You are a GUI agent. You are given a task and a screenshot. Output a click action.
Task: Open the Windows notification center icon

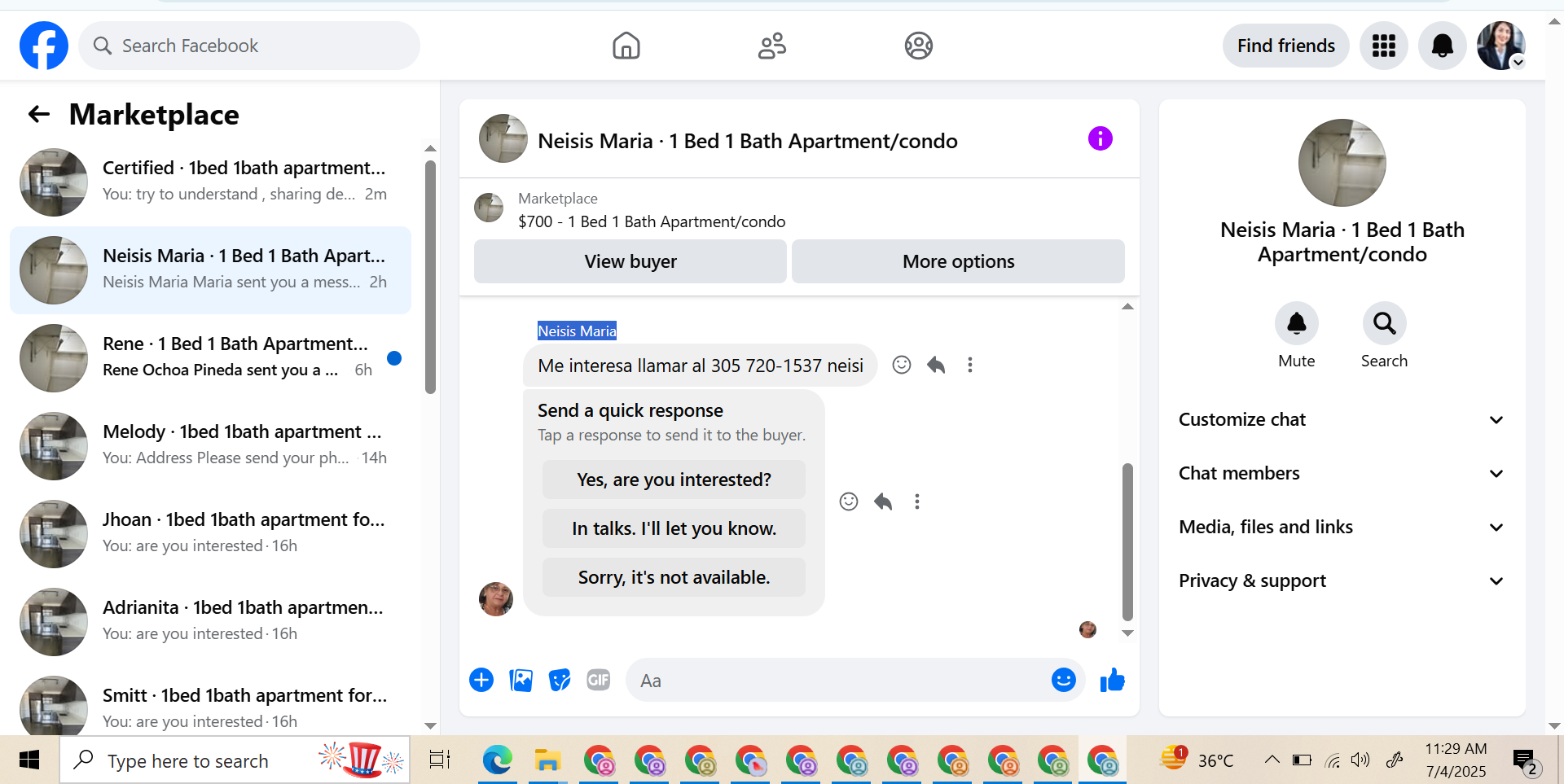click(x=1524, y=762)
